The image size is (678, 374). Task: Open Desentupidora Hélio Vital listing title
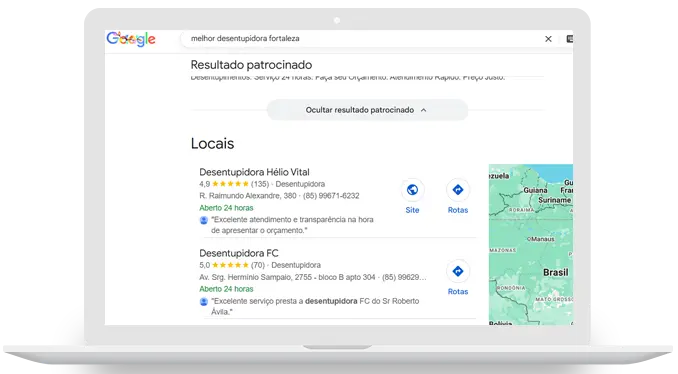coord(254,172)
